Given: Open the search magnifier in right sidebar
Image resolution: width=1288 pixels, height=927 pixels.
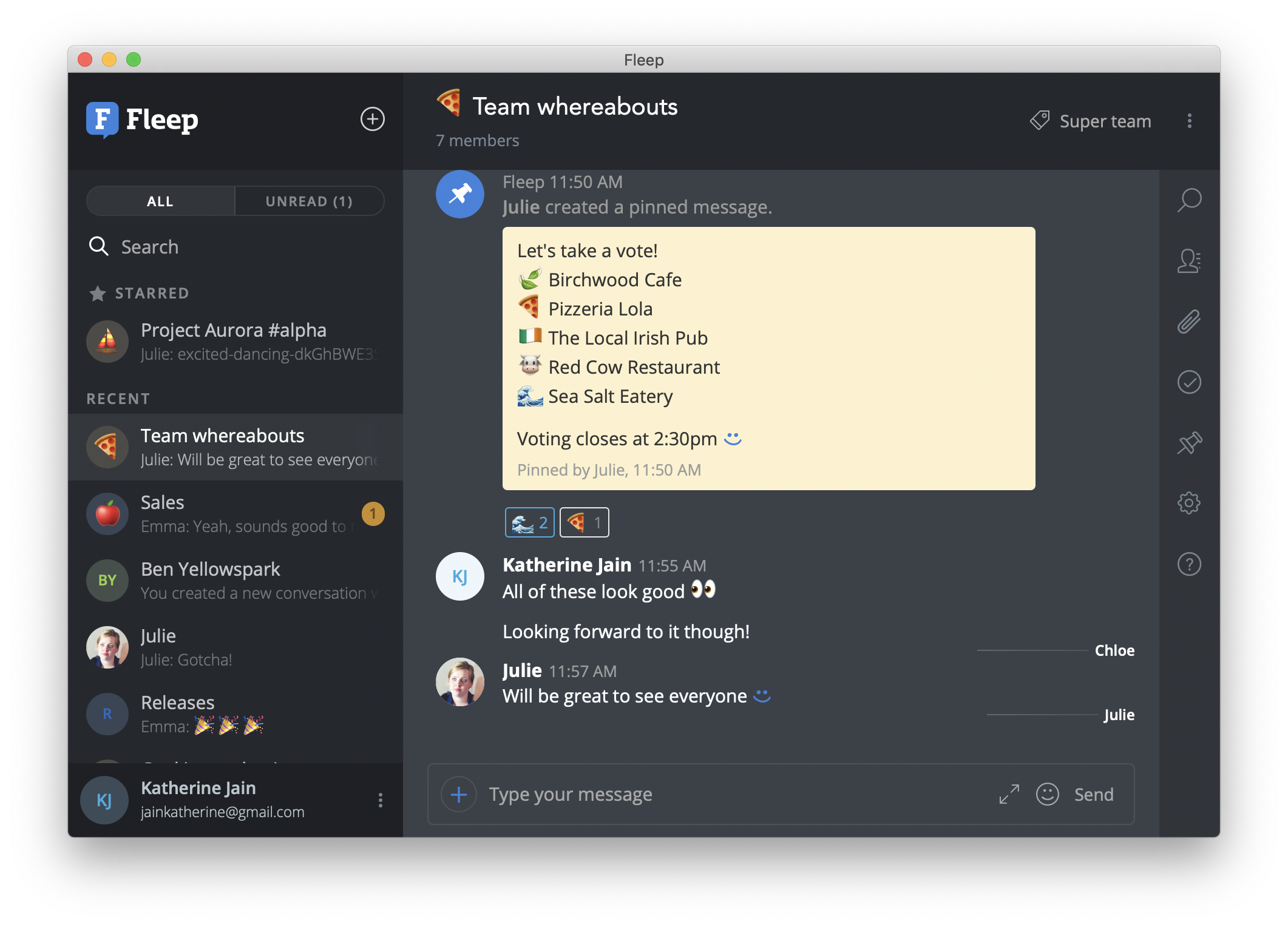Looking at the screenshot, I should (1189, 200).
